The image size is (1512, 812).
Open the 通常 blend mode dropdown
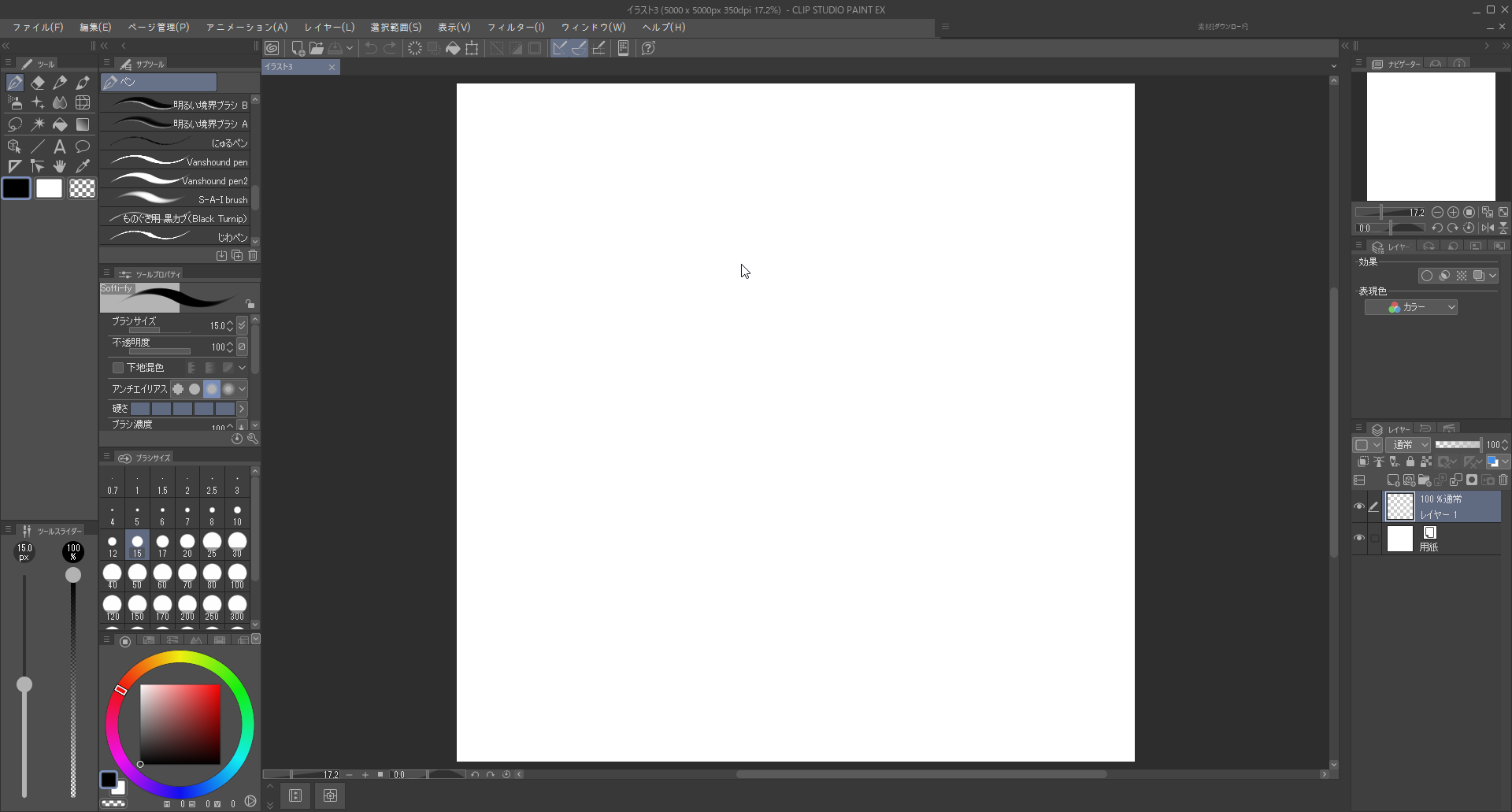pyautogui.click(x=1408, y=445)
